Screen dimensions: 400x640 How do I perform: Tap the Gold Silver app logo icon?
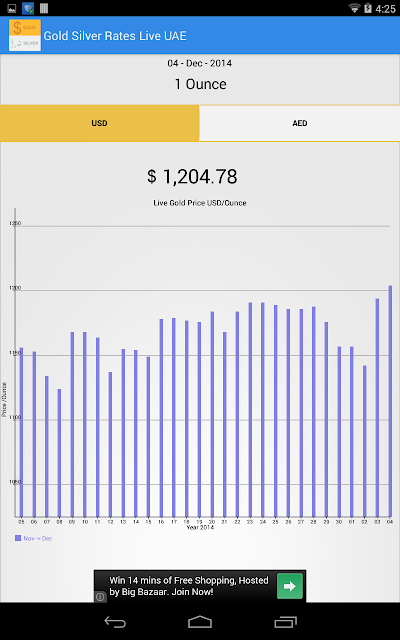(25, 35)
